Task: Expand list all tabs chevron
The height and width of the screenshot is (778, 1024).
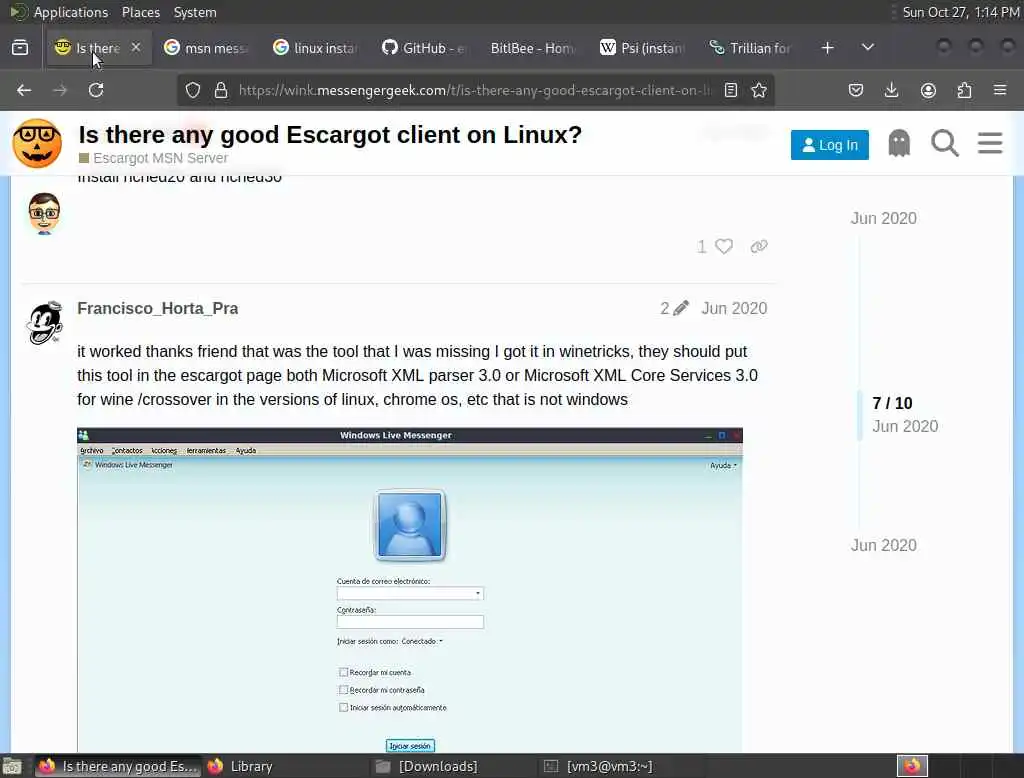Action: (x=868, y=47)
